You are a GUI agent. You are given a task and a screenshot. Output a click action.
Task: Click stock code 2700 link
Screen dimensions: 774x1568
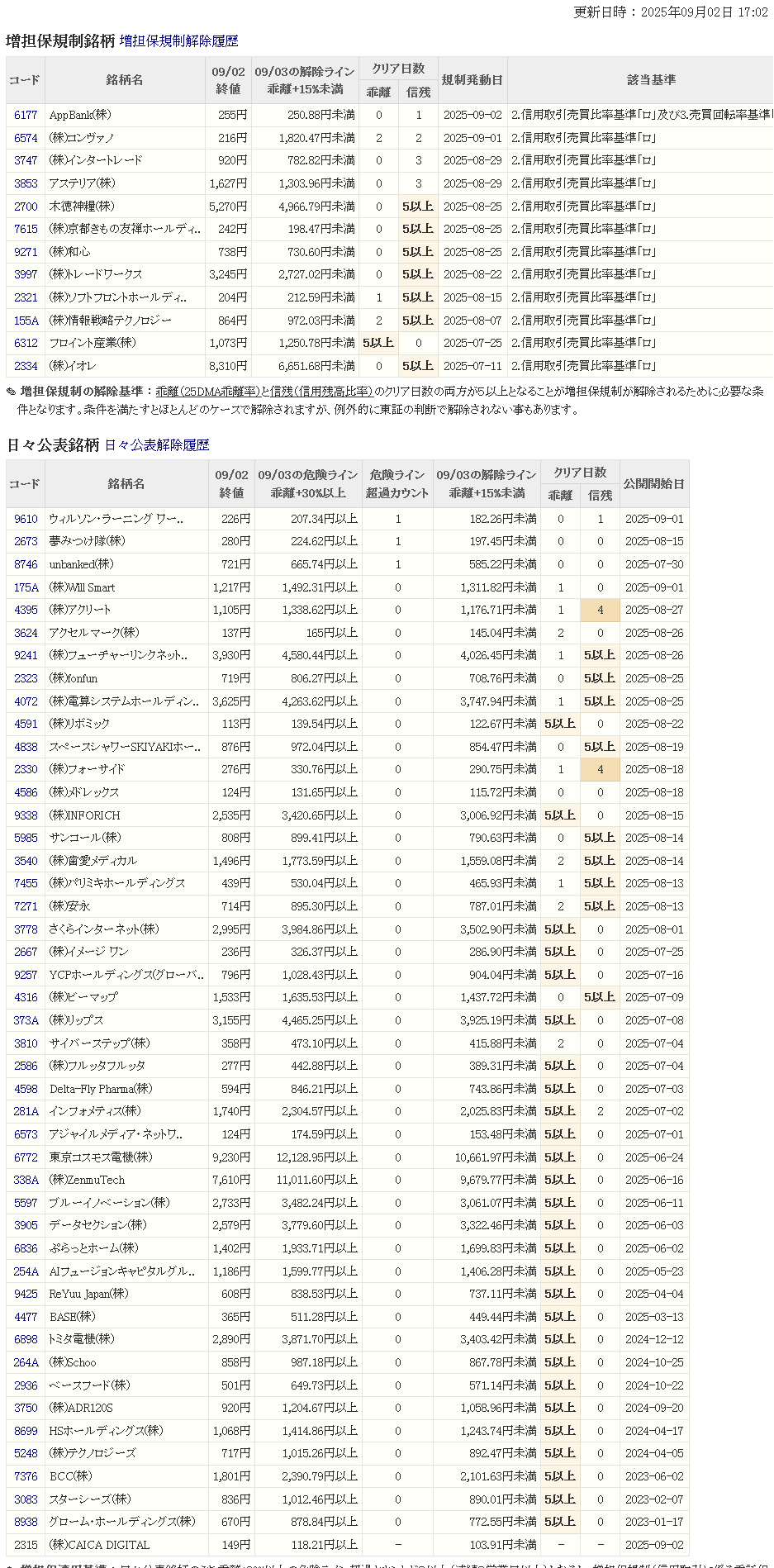(26, 207)
